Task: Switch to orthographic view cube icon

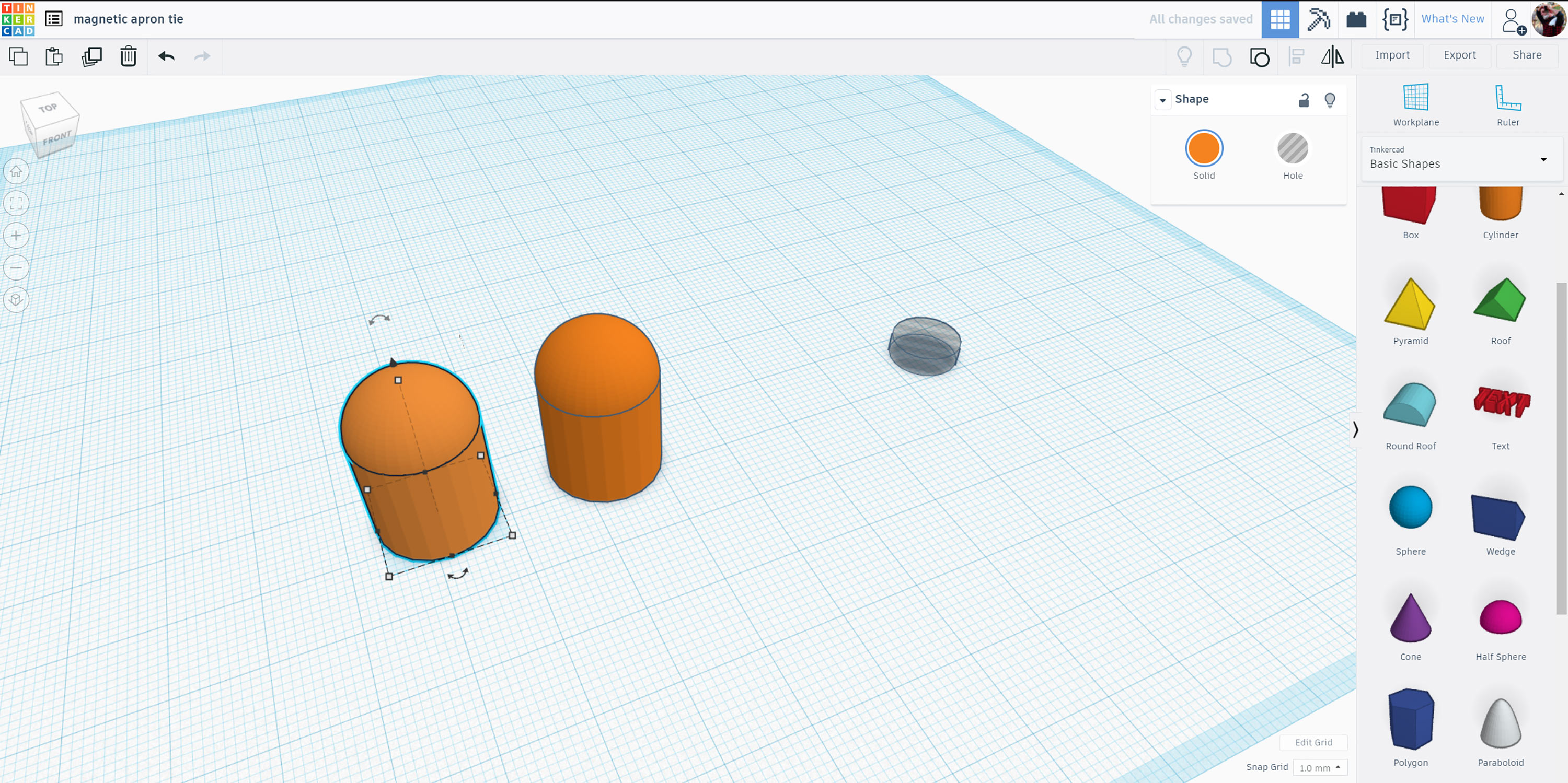Action: [16, 299]
